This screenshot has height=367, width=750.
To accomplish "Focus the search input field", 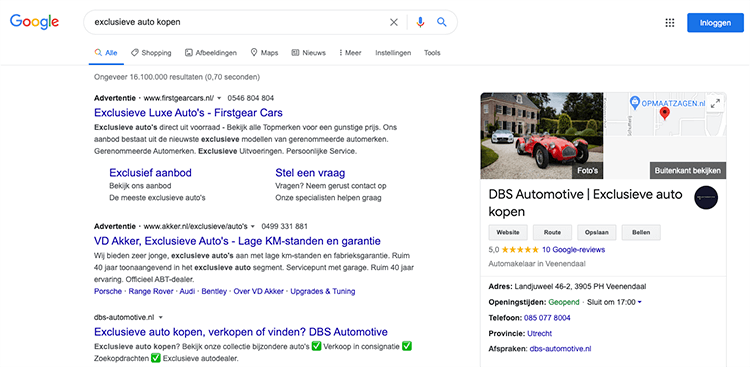I will [x=237, y=22].
